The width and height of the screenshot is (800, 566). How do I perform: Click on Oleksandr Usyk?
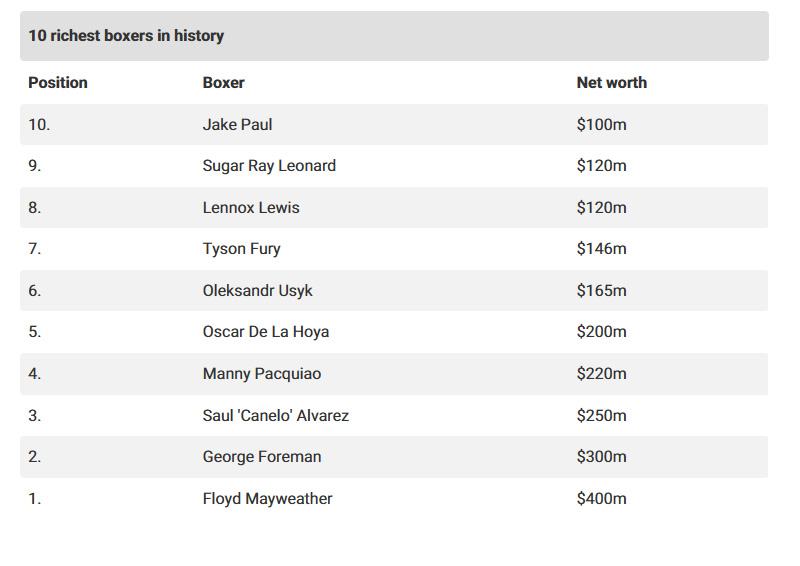[257, 291]
